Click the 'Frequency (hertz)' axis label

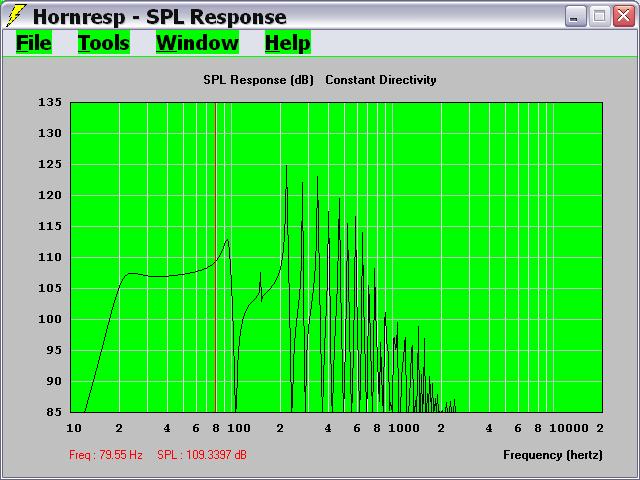click(x=553, y=455)
